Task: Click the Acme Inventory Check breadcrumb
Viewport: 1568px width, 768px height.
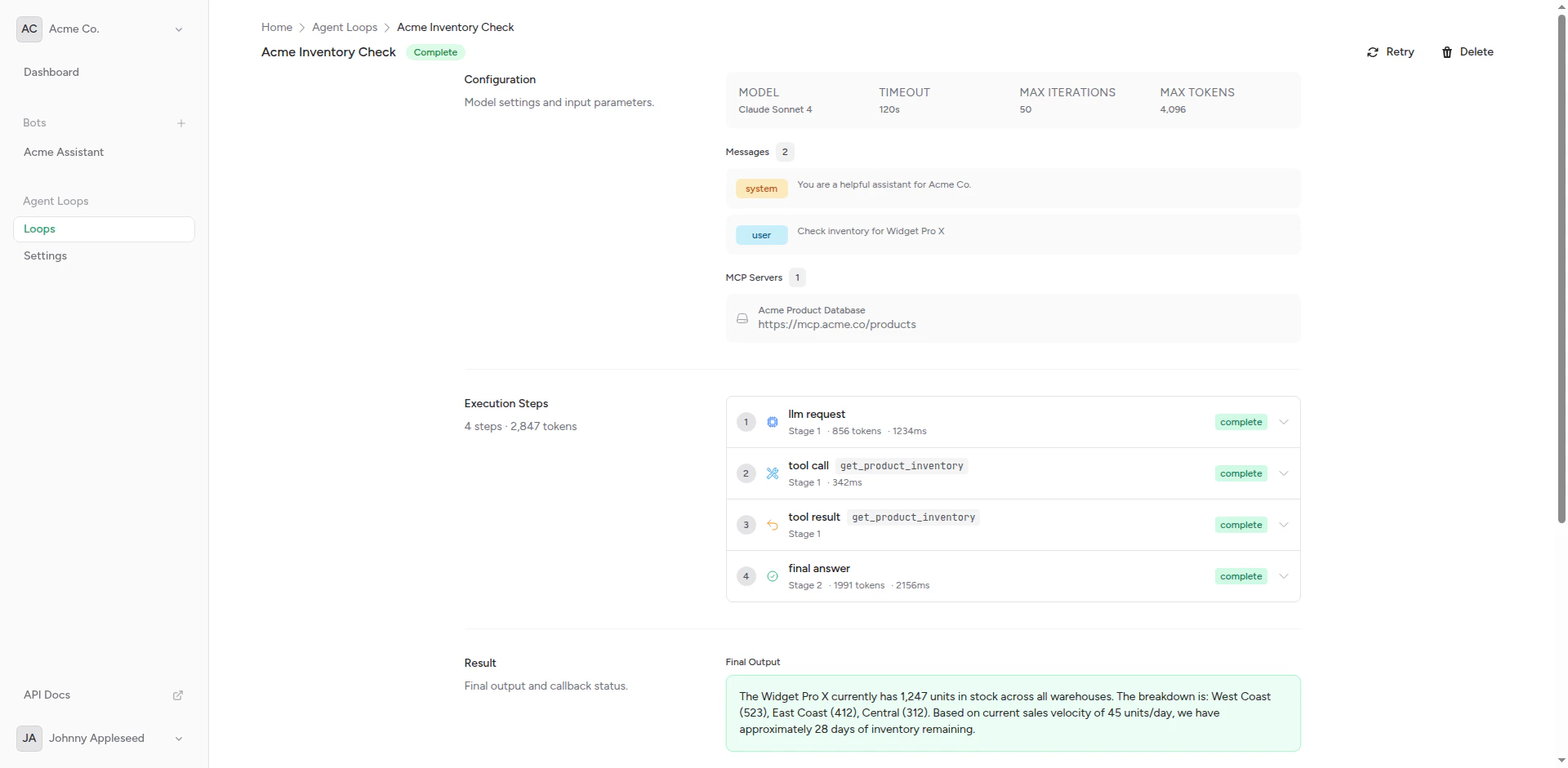Action: [456, 27]
